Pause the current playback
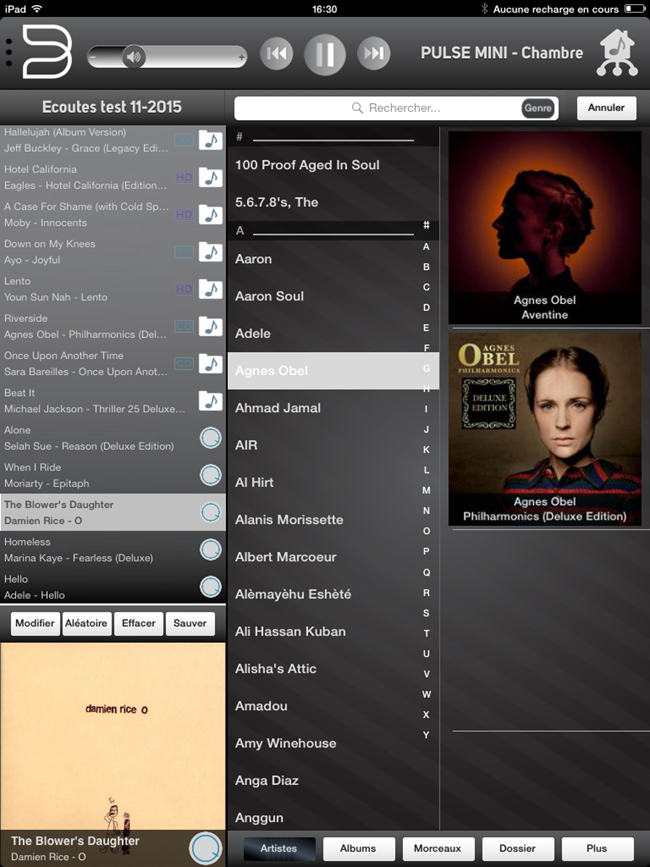The height and width of the screenshot is (867, 650). (325, 54)
